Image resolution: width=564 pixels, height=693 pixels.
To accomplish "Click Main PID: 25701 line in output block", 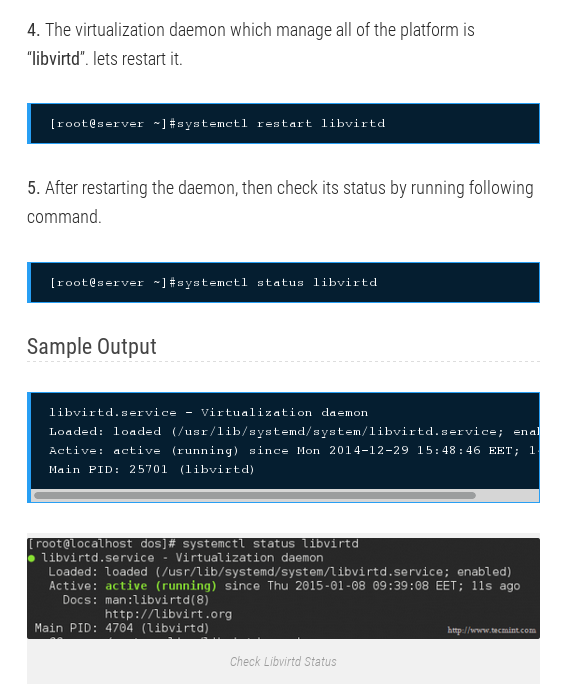I will click(x=152, y=469).
